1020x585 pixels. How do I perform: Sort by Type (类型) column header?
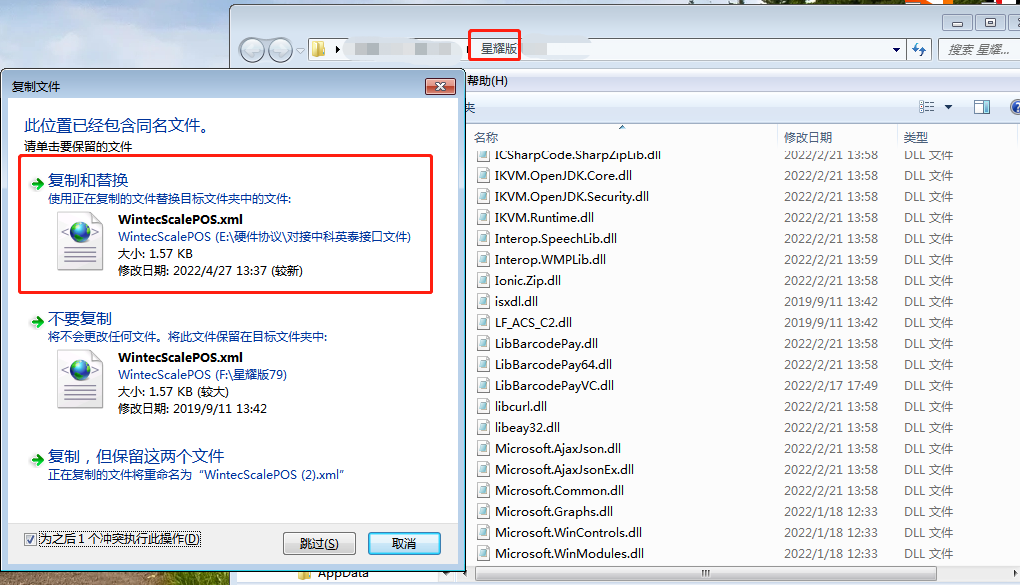click(x=915, y=137)
